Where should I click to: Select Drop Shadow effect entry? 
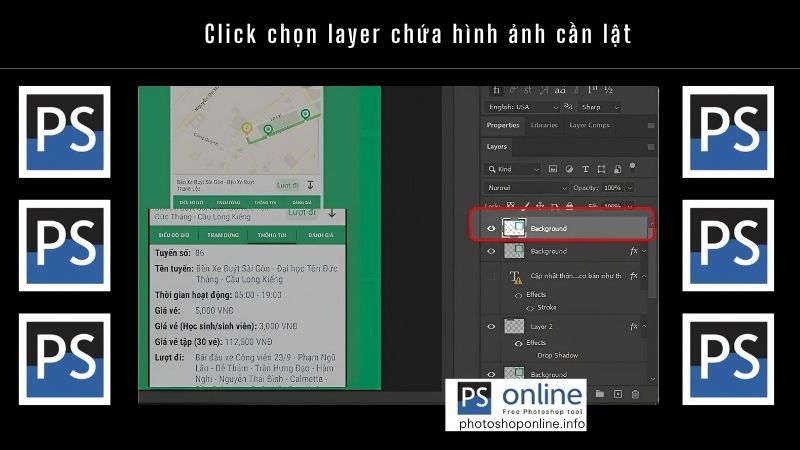pos(558,356)
